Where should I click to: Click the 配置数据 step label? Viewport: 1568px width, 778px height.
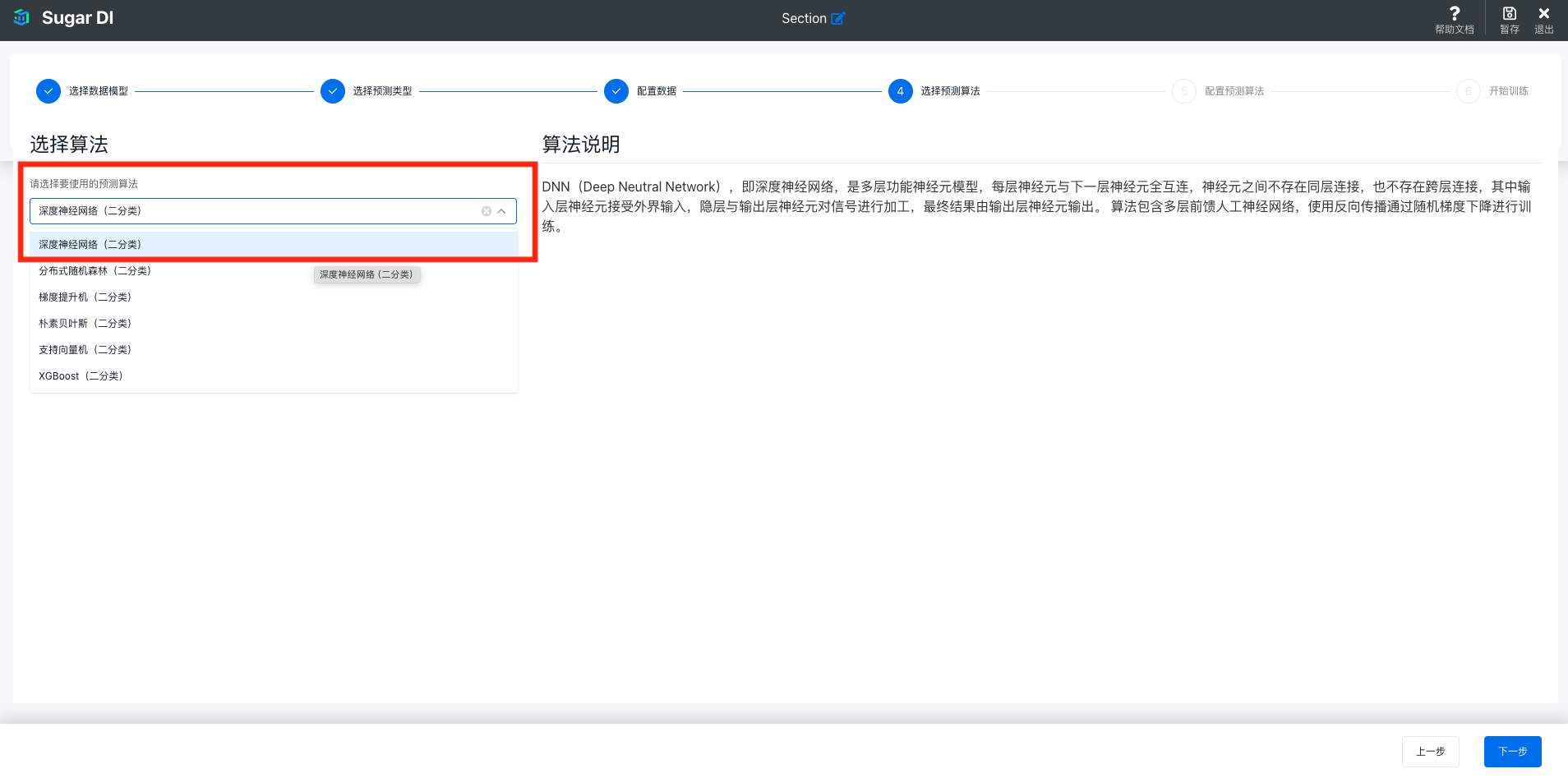(x=657, y=91)
